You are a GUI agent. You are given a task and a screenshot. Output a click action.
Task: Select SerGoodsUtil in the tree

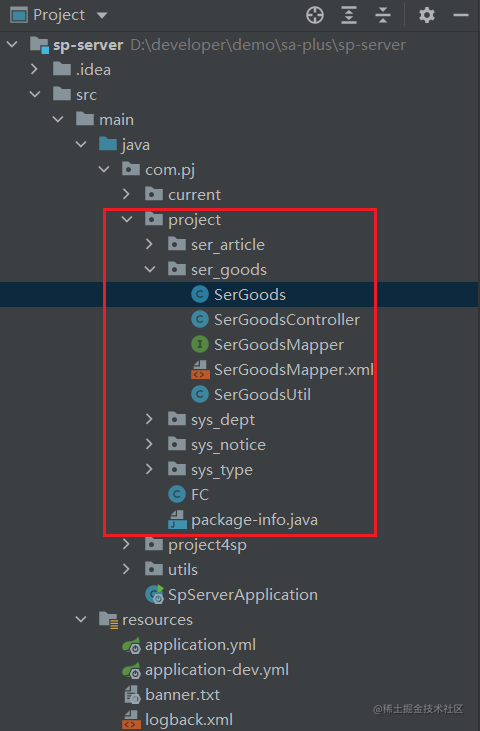tap(262, 395)
